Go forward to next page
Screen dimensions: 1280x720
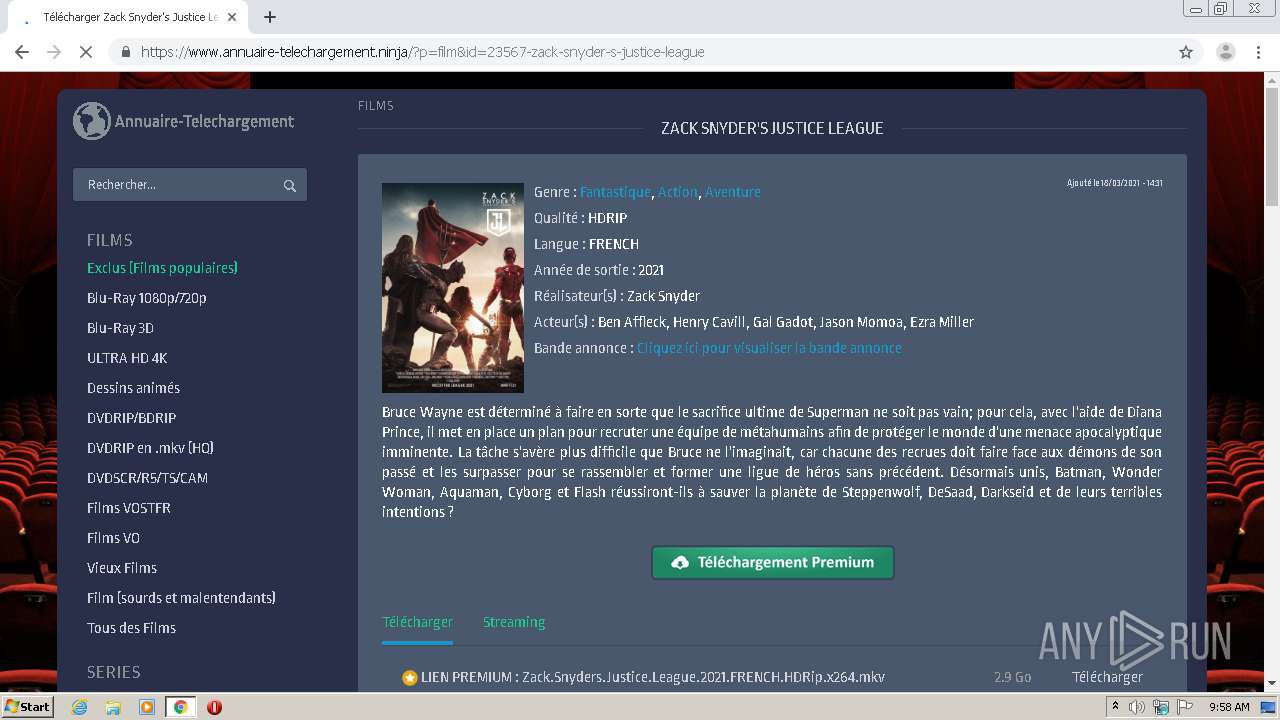coord(54,52)
